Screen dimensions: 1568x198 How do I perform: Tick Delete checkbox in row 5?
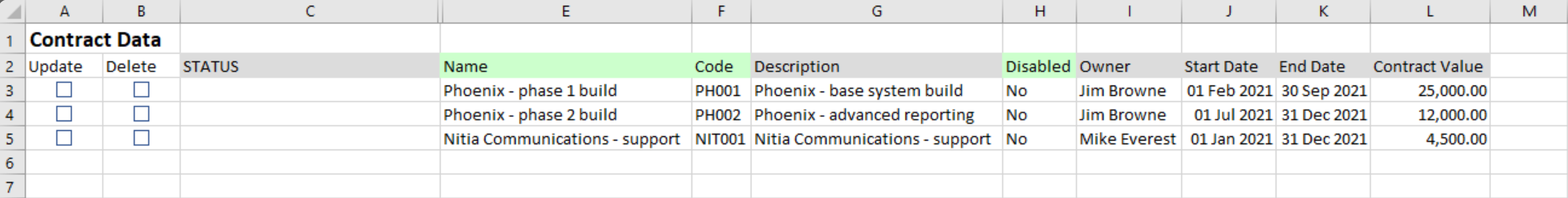[141, 139]
